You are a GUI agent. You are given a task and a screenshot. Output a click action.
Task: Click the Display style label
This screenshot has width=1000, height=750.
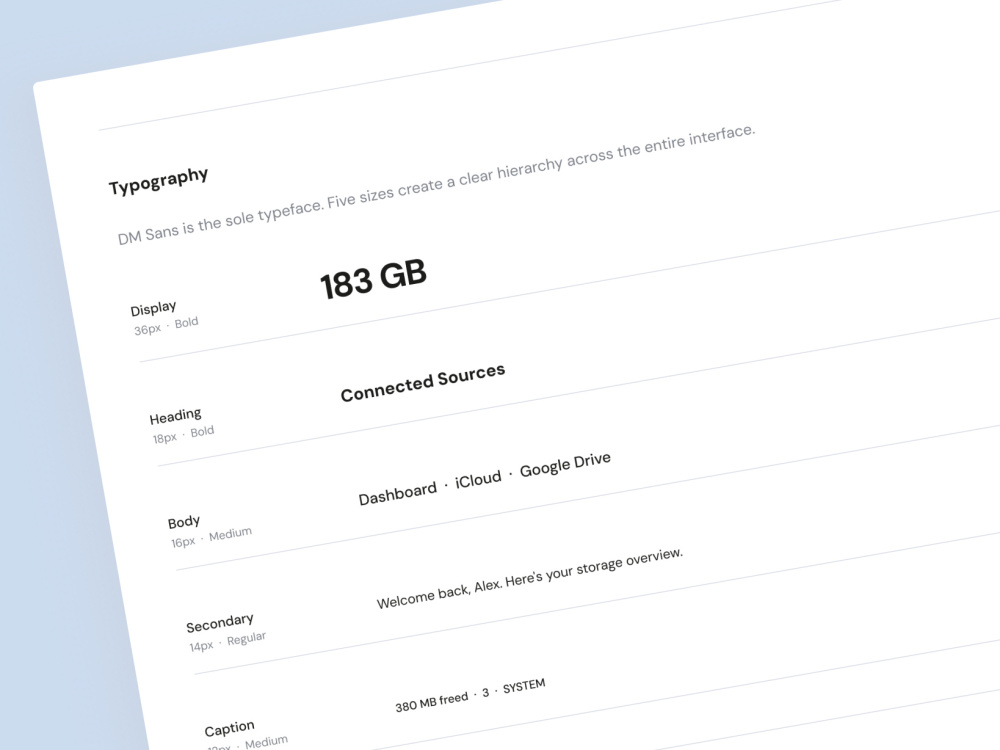pyautogui.click(x=153, y=309)
